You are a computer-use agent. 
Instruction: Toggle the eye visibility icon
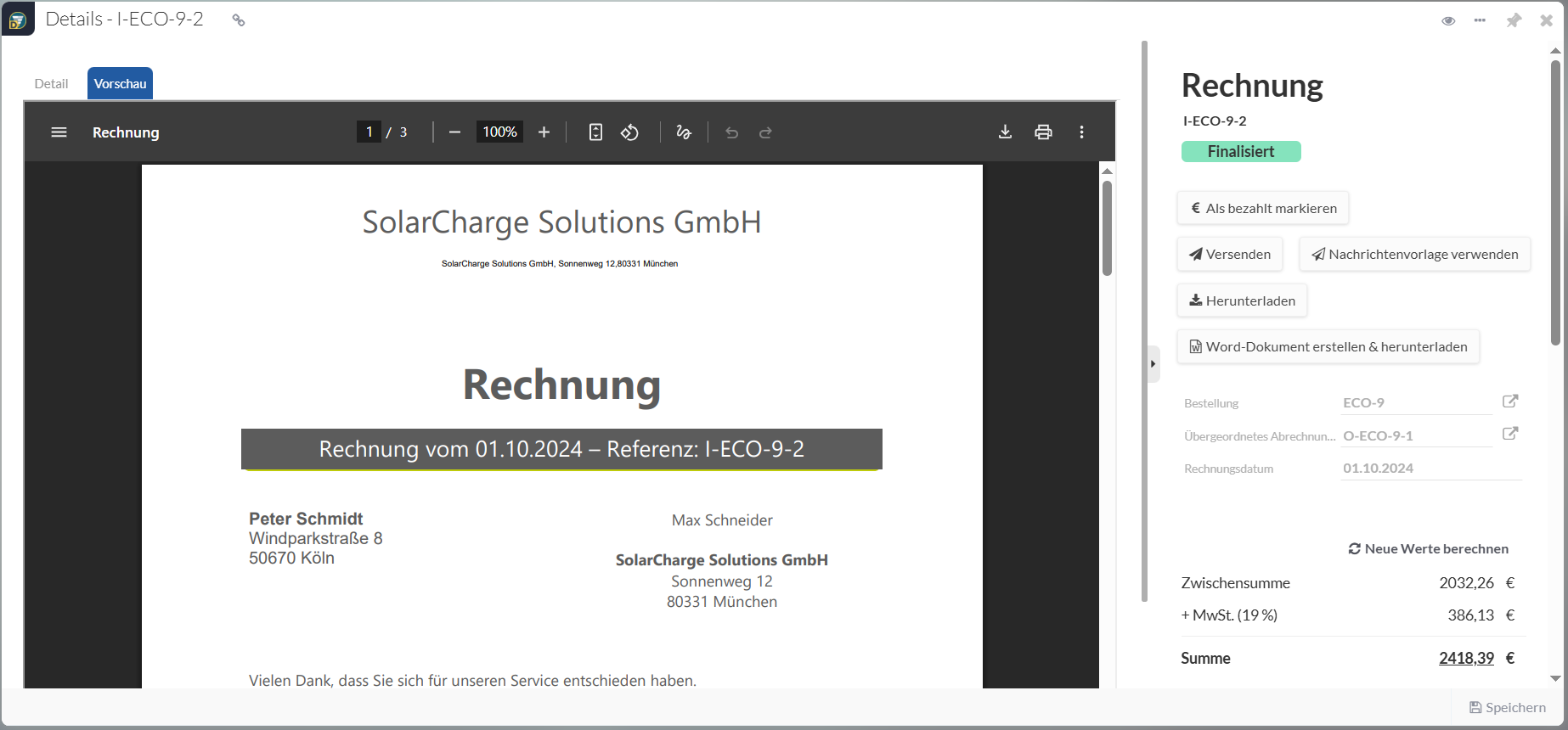(x=1448, y=20)
